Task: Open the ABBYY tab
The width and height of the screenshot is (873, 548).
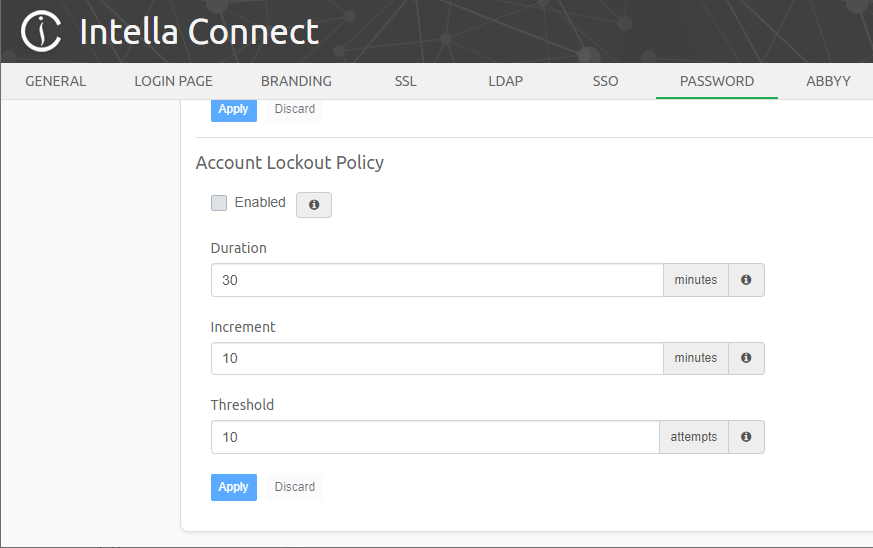Action: (x=828, y=81)
